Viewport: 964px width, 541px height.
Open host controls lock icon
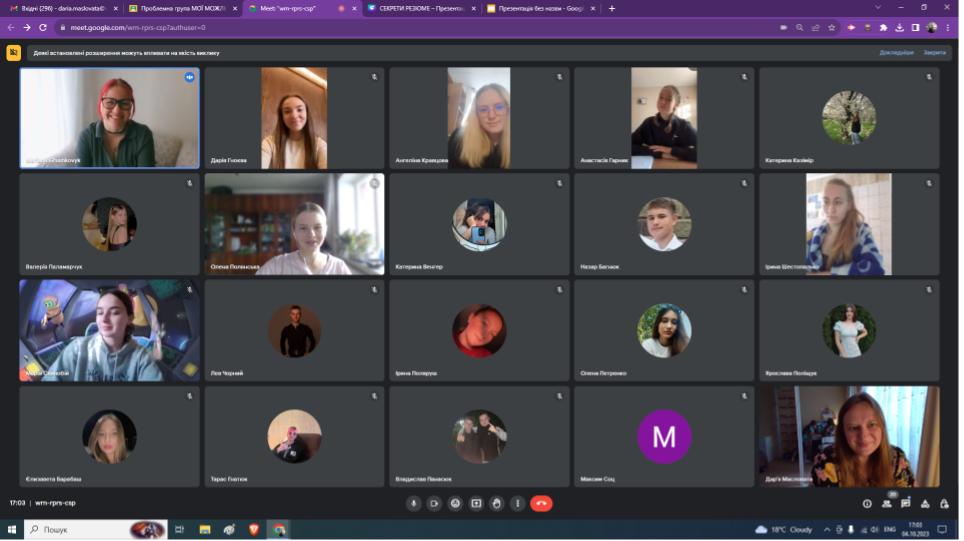click(943, 503)
